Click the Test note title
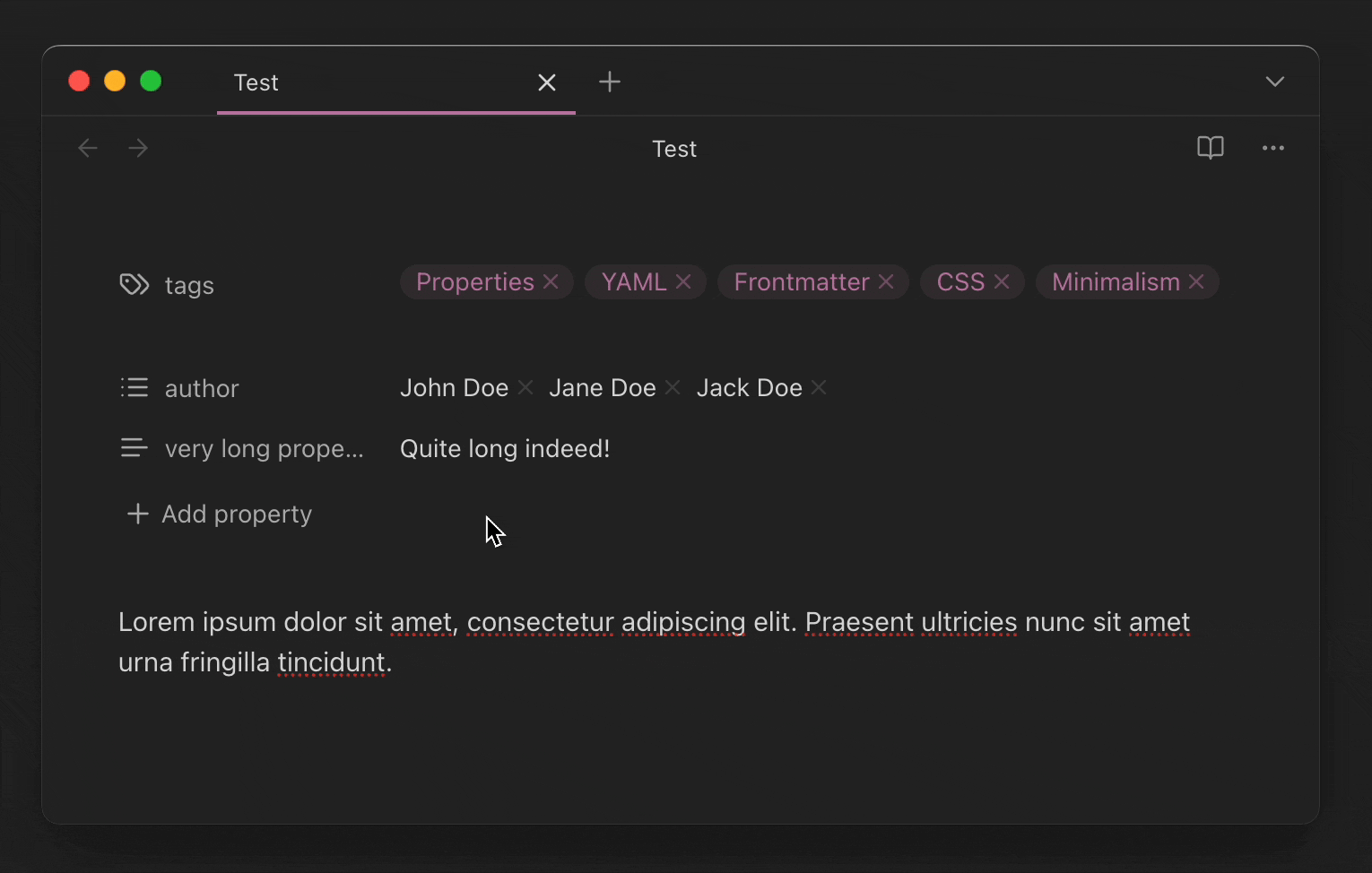Screen dimensions: 1372x873 (x=673, y=149)
